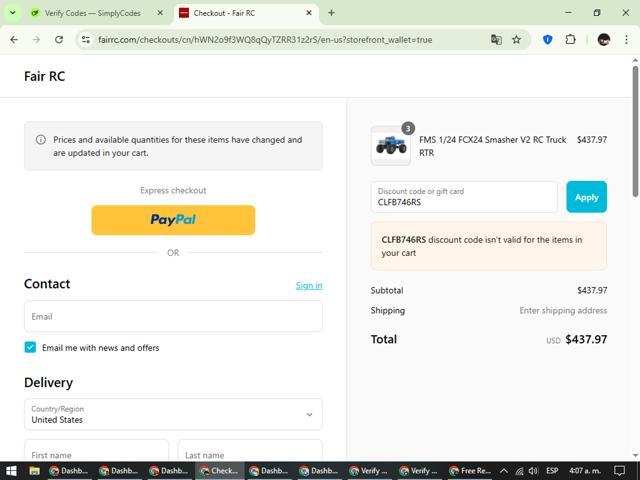
Task: Uncheck Email me with news and offers
Action: 30,347
